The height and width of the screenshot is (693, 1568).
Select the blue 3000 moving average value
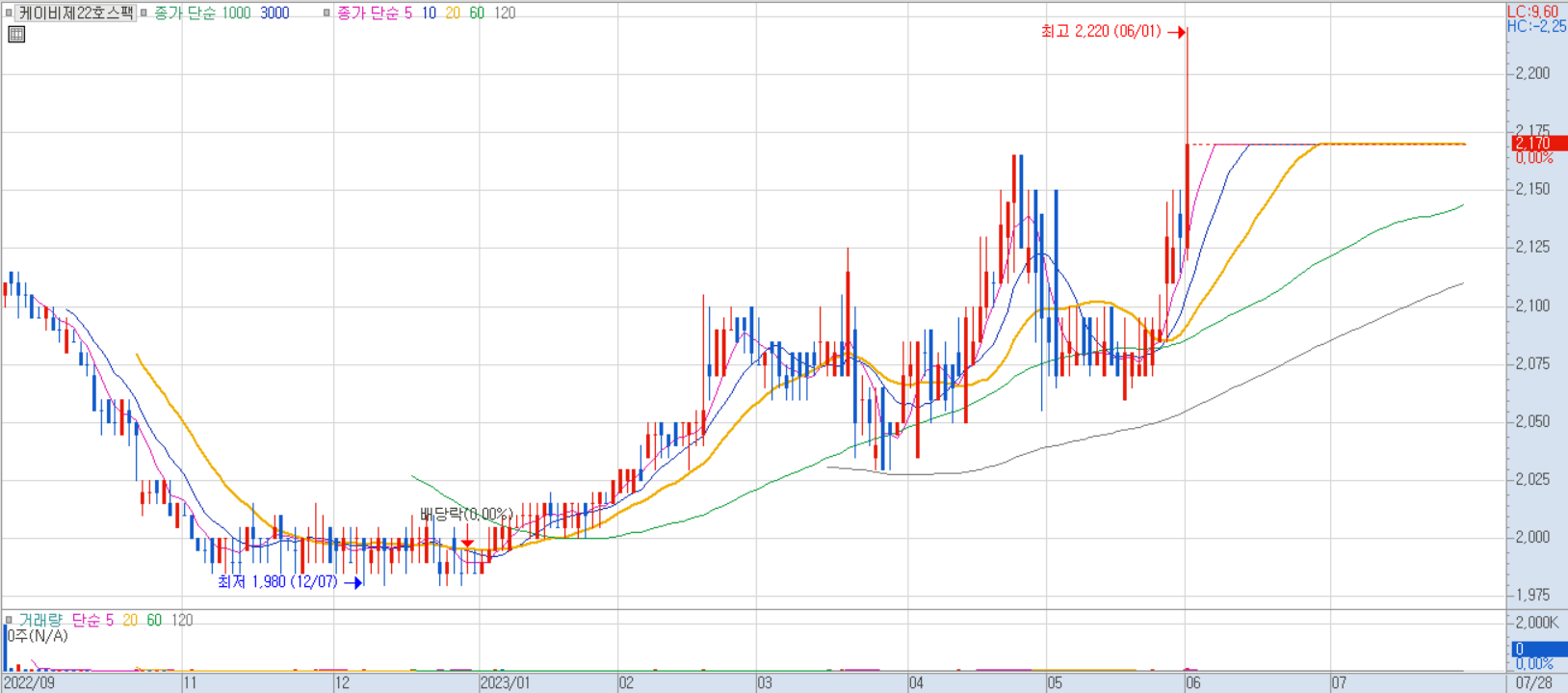tap(274, 13)
